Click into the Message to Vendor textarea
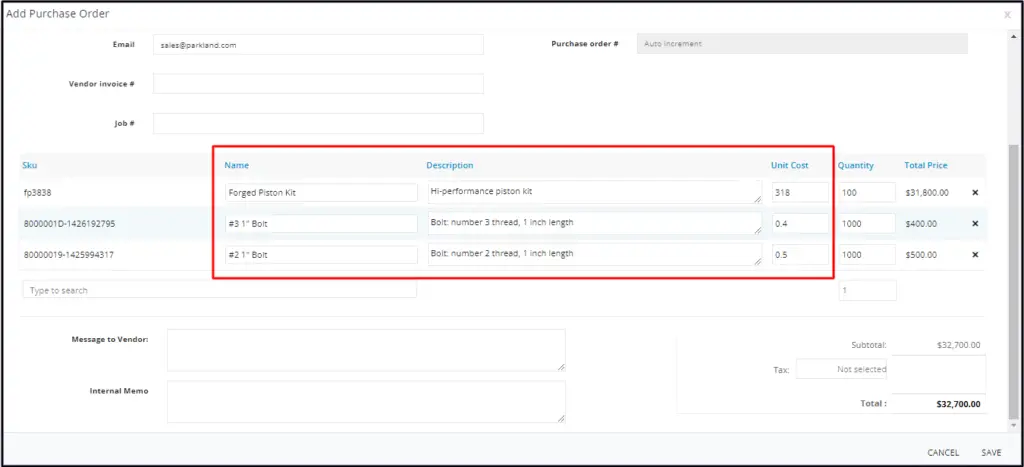1024x467 pixels. click(x=366, y=350)
